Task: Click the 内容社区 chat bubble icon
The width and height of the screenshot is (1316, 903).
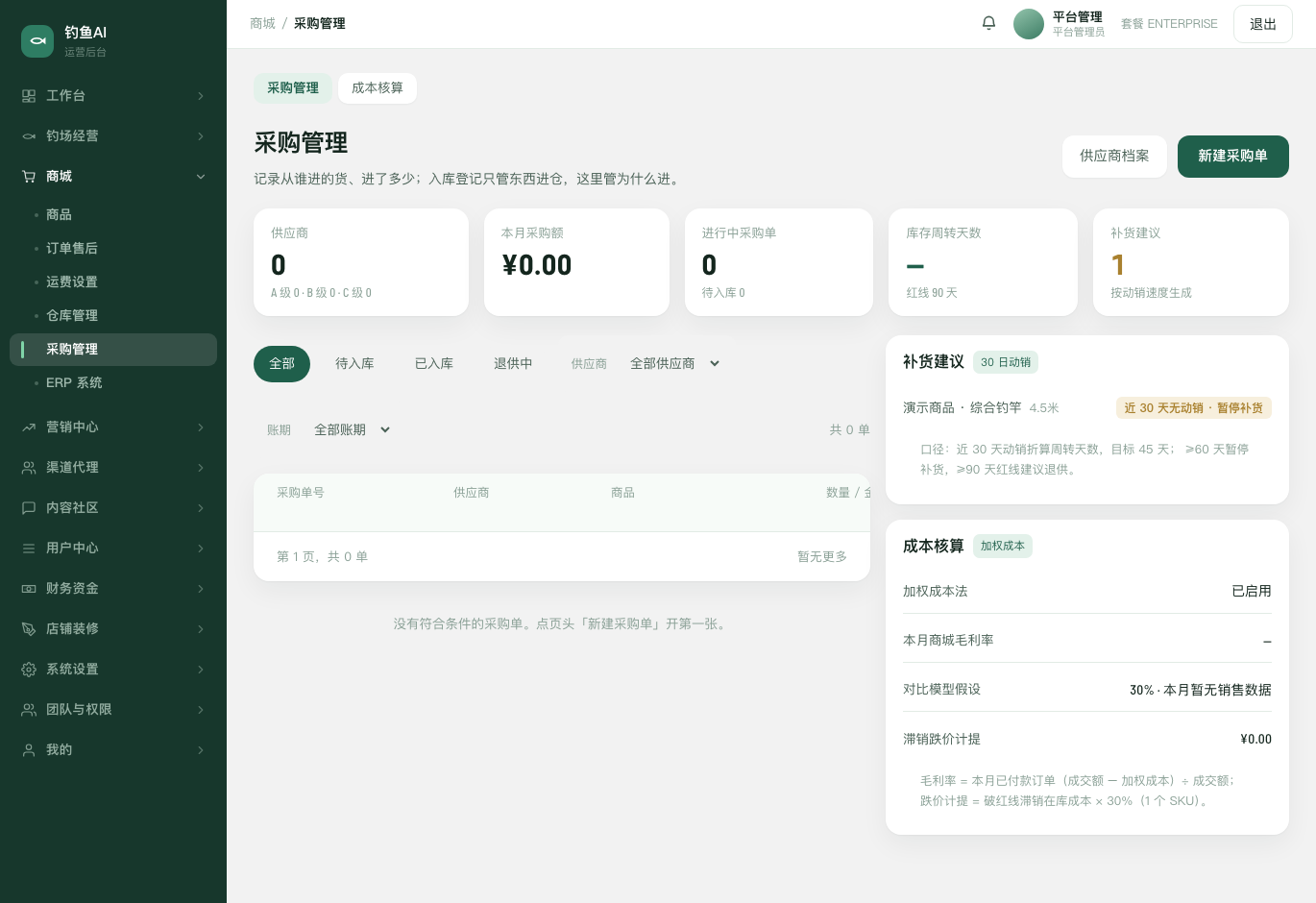Action: click(x=29, y=508)
